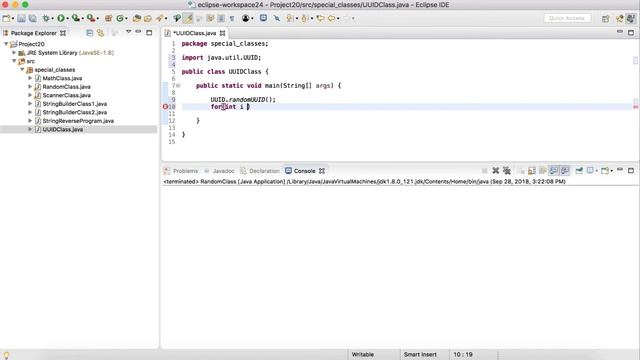Click the Package Explorer tab
The image size is (640, 360).
coord(33,33)
